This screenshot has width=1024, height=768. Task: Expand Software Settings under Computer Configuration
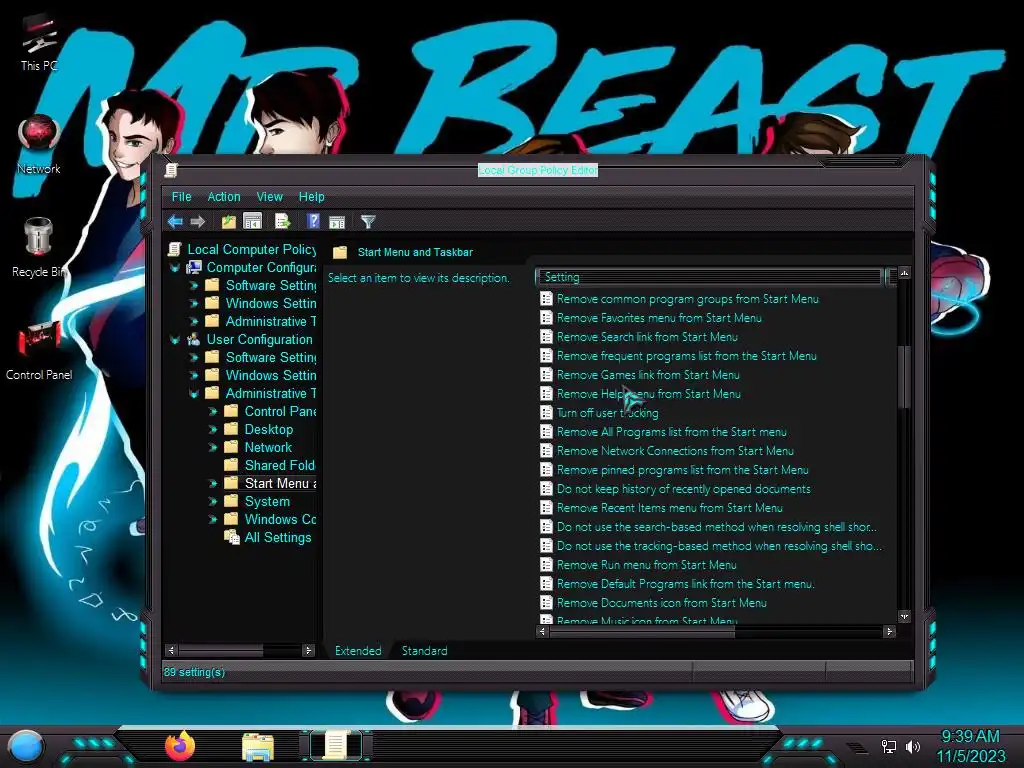193,285
